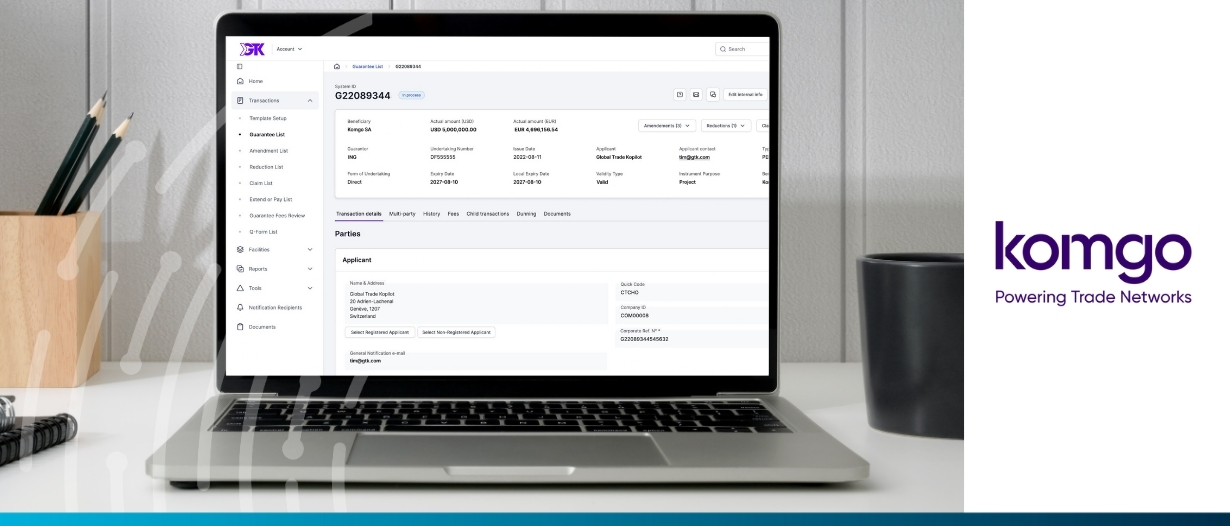Expand the Tools section chevron
The height and width of the screenshot is (526, 1230).
click(x=310, y=288)
